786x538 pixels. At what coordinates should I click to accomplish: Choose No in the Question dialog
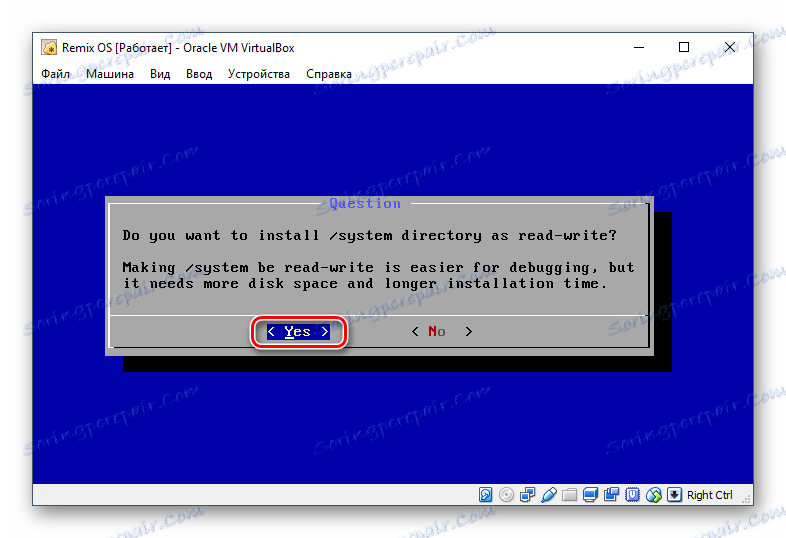point(442,331)
